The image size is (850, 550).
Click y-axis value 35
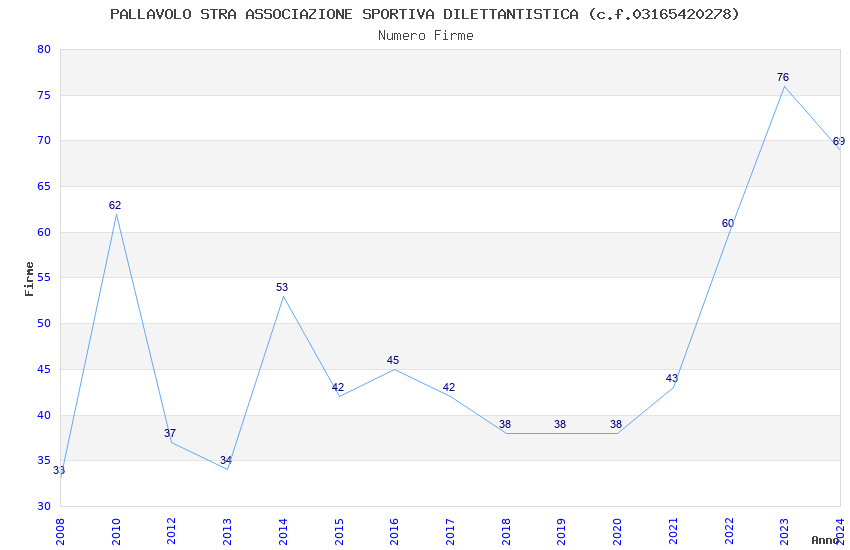(x=44, y=461)
